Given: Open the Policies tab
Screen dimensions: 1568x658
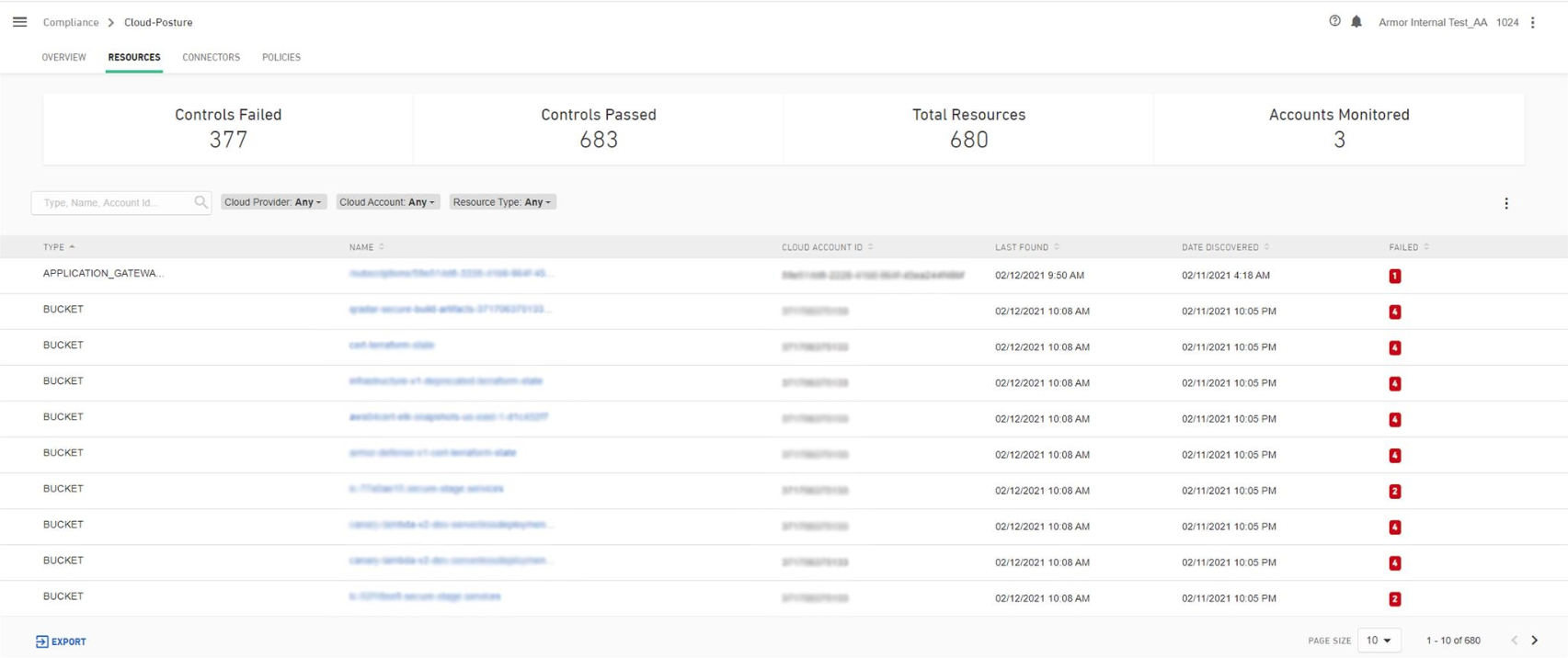Looking at the screenshot, I should click(281, 57).
